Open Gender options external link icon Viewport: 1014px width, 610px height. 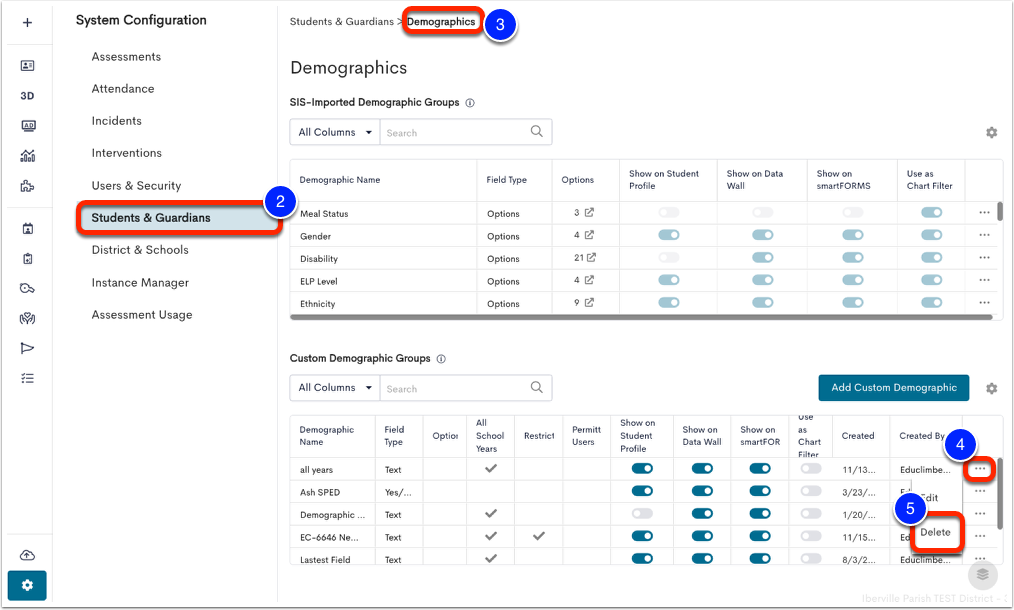click(589, 235)
